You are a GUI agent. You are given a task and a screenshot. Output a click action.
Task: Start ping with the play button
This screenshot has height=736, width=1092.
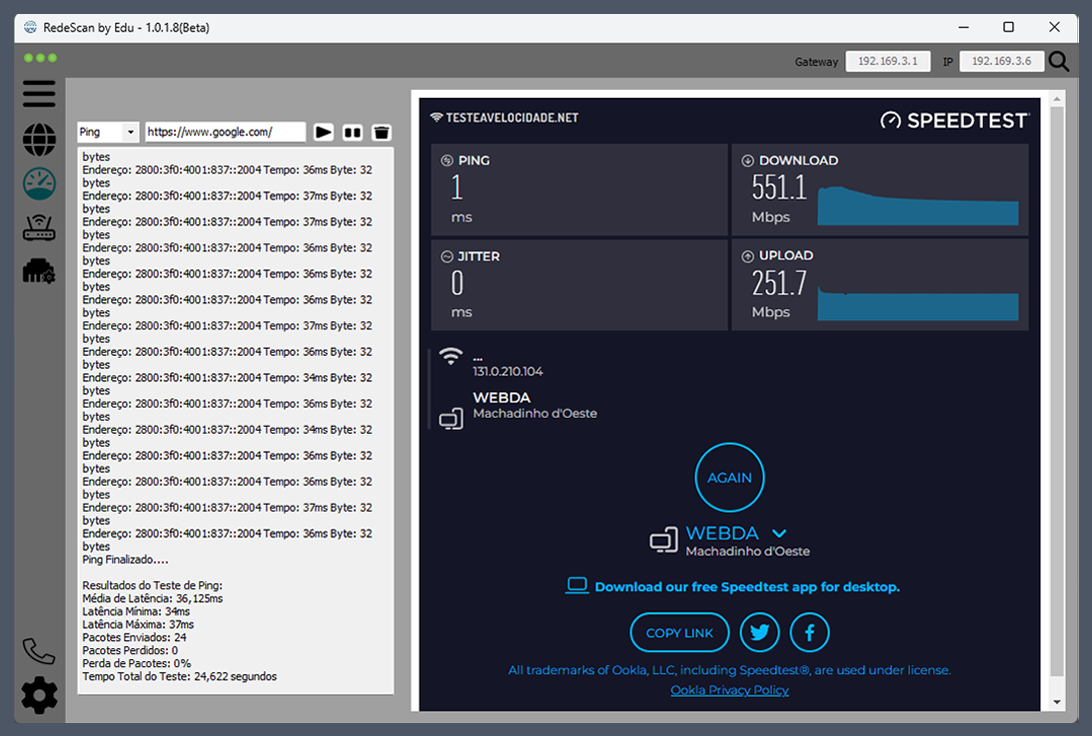point(323,132)
